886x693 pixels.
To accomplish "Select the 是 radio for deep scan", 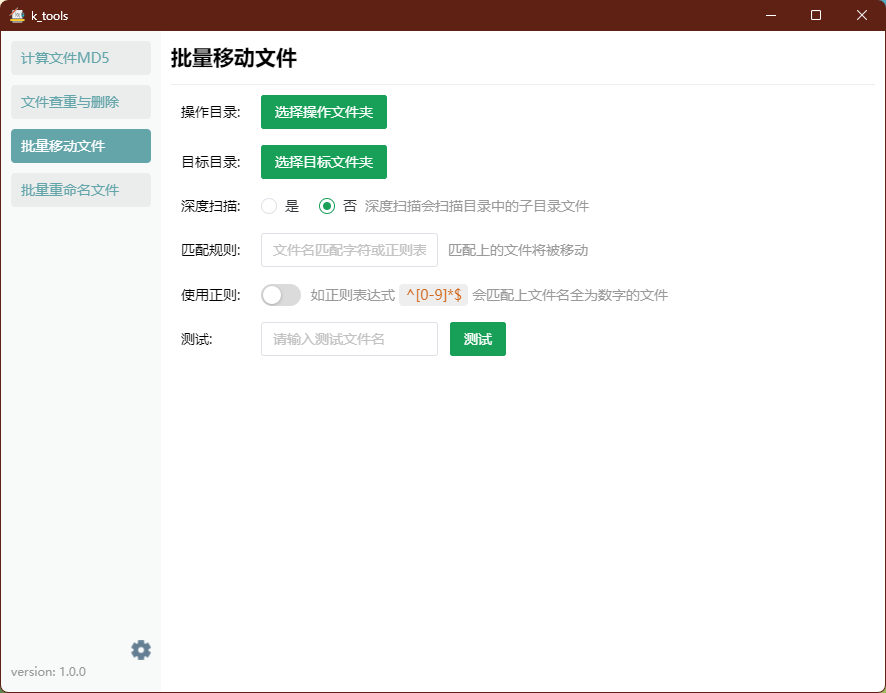I will tap(268, 206).
